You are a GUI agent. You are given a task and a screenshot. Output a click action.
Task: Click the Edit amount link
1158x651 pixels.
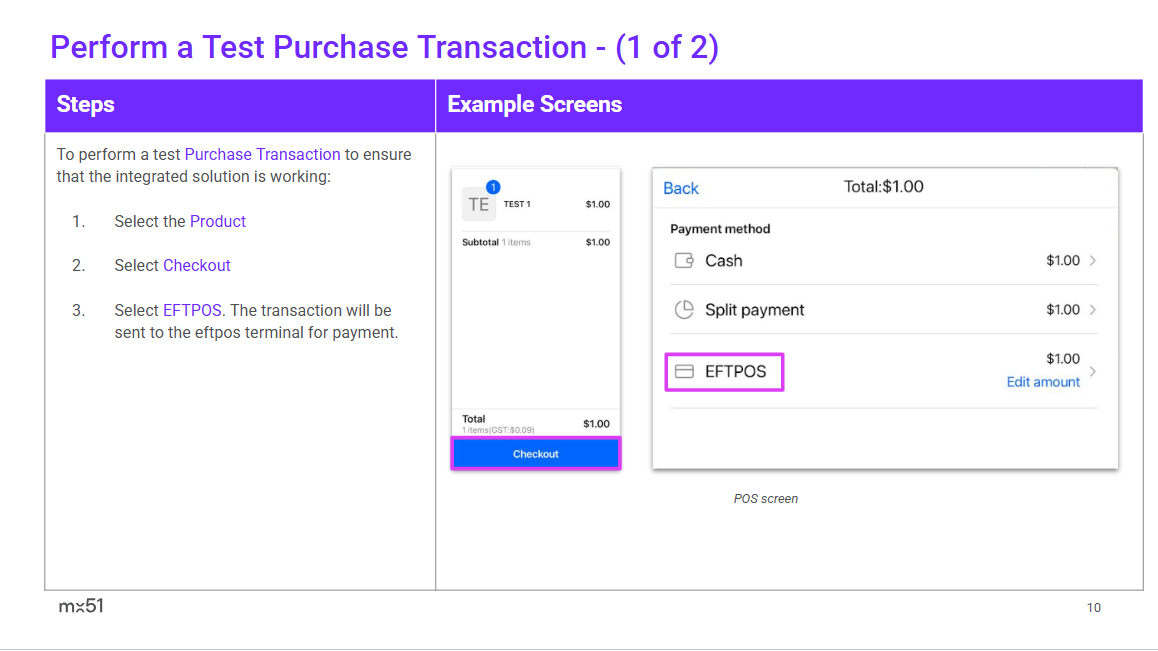point(1043,382)
